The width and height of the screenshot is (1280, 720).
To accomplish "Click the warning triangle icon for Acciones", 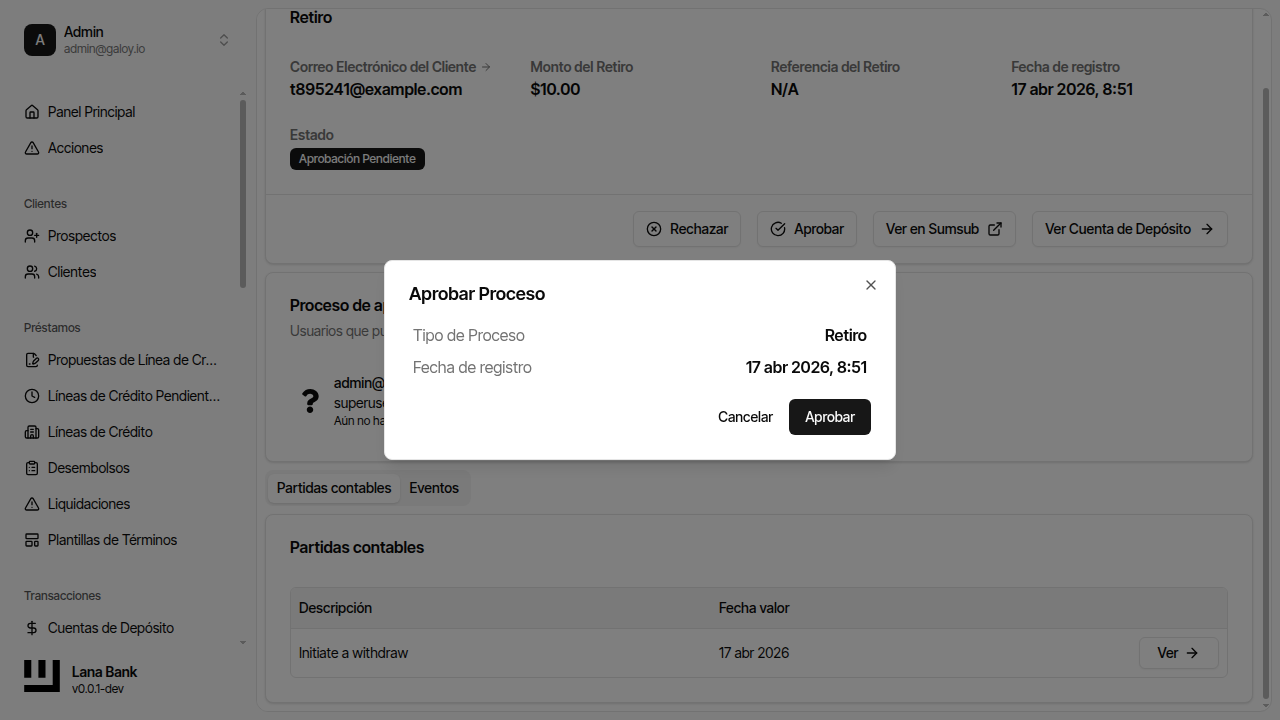I will click(x=32, y=148).
